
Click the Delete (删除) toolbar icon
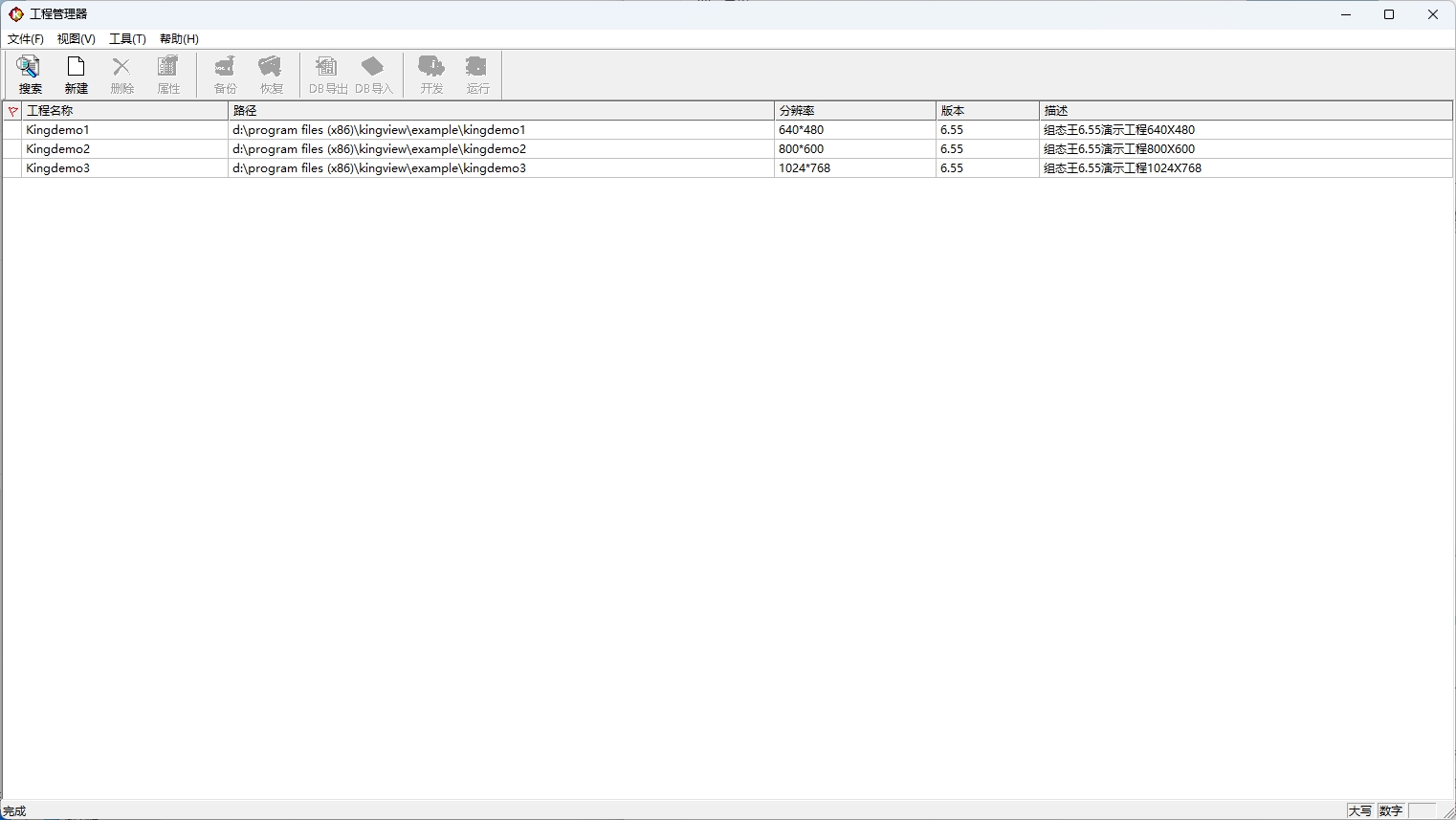point(121,74)
